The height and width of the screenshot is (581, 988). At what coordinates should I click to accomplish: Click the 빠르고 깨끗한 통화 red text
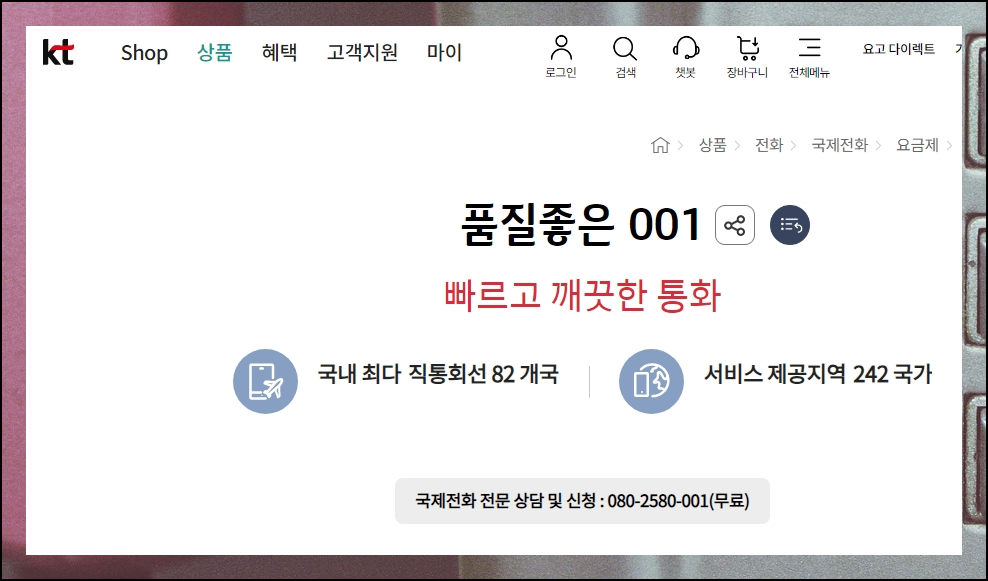point(582,295)
